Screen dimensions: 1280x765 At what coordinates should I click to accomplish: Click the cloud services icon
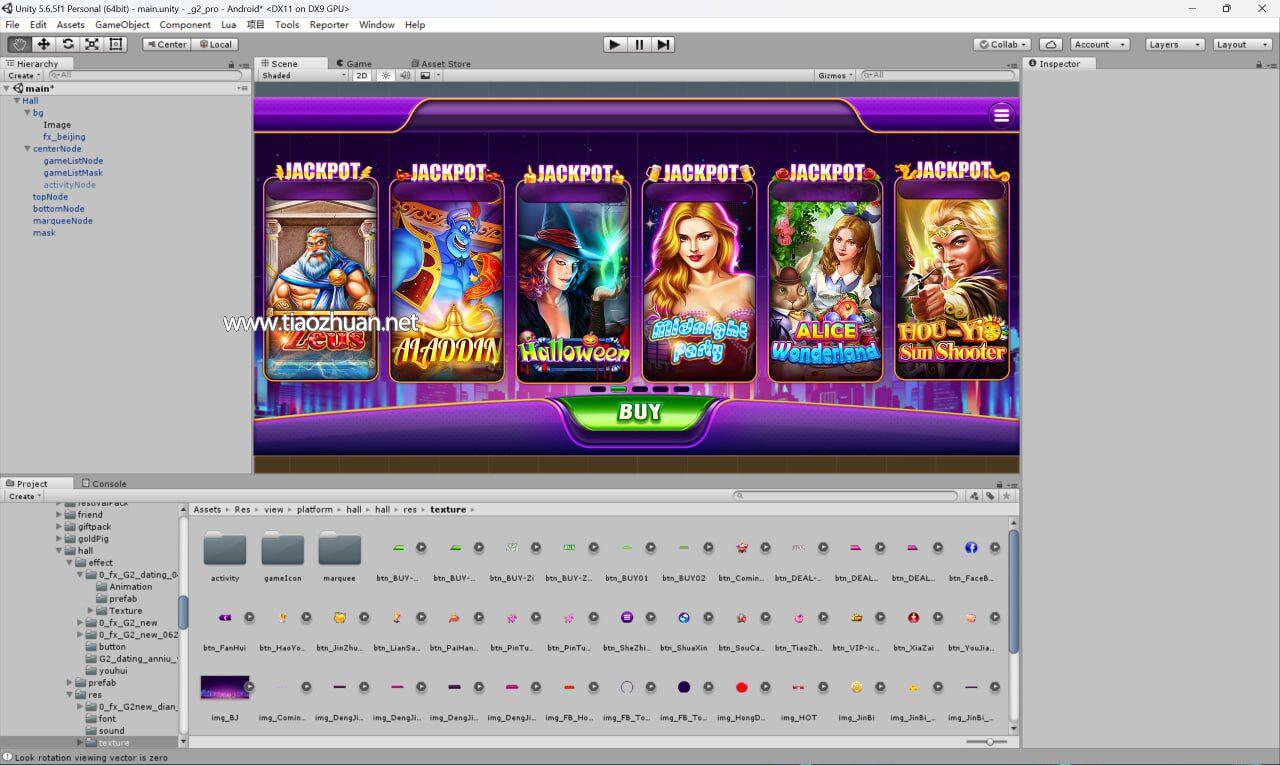coord(1051,44)
